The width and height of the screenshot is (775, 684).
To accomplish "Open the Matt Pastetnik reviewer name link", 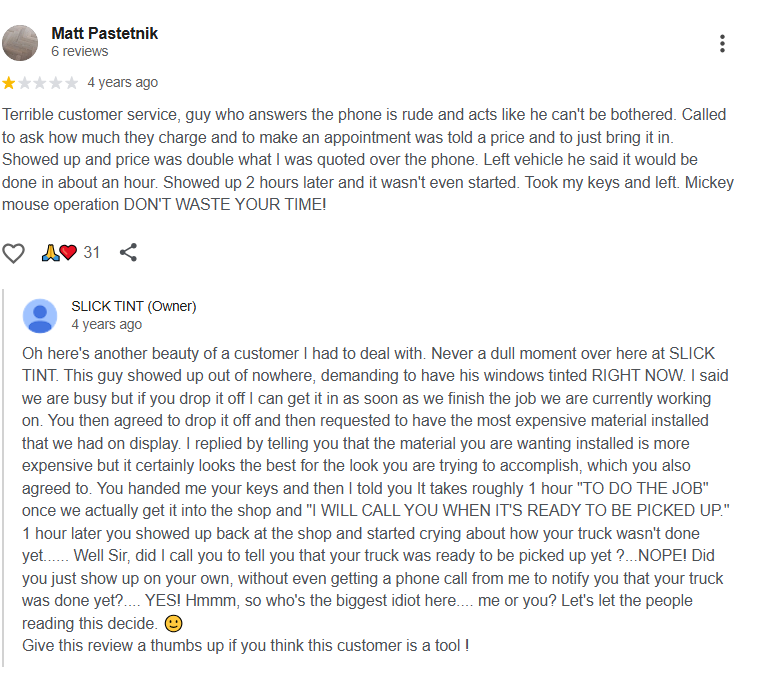I will click(104, 34).
